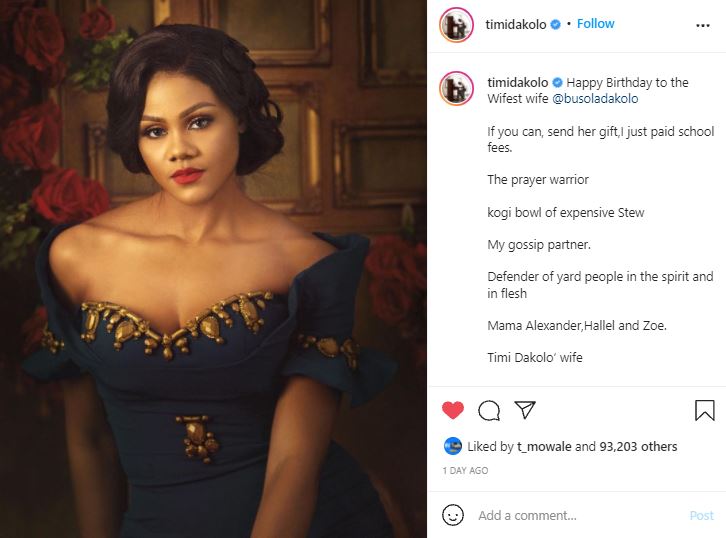
Task: View the 93,203 others who liked
Action: click(637, 446)
